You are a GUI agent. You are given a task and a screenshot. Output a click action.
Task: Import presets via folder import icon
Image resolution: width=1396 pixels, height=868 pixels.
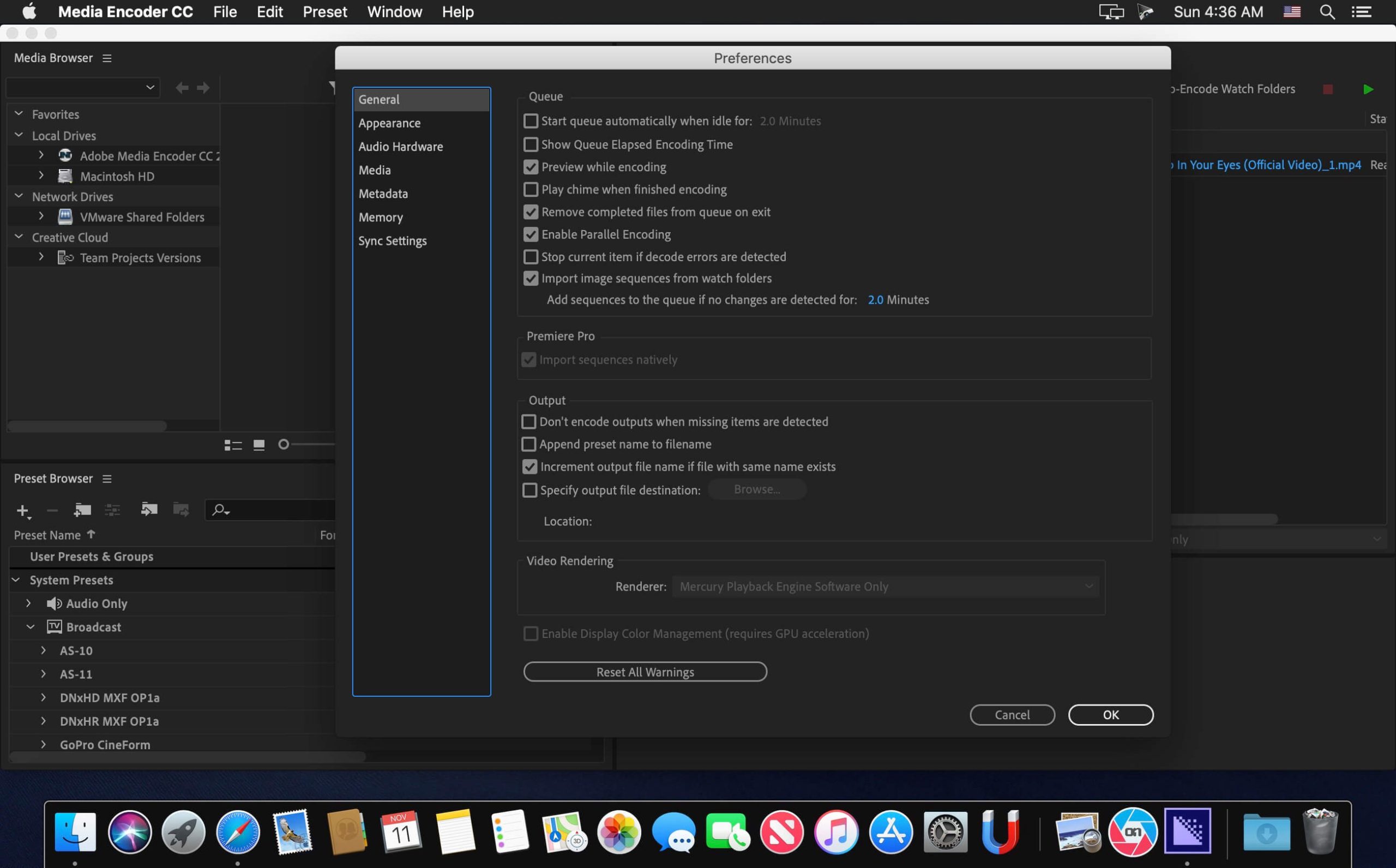click(x=149, y=509)
